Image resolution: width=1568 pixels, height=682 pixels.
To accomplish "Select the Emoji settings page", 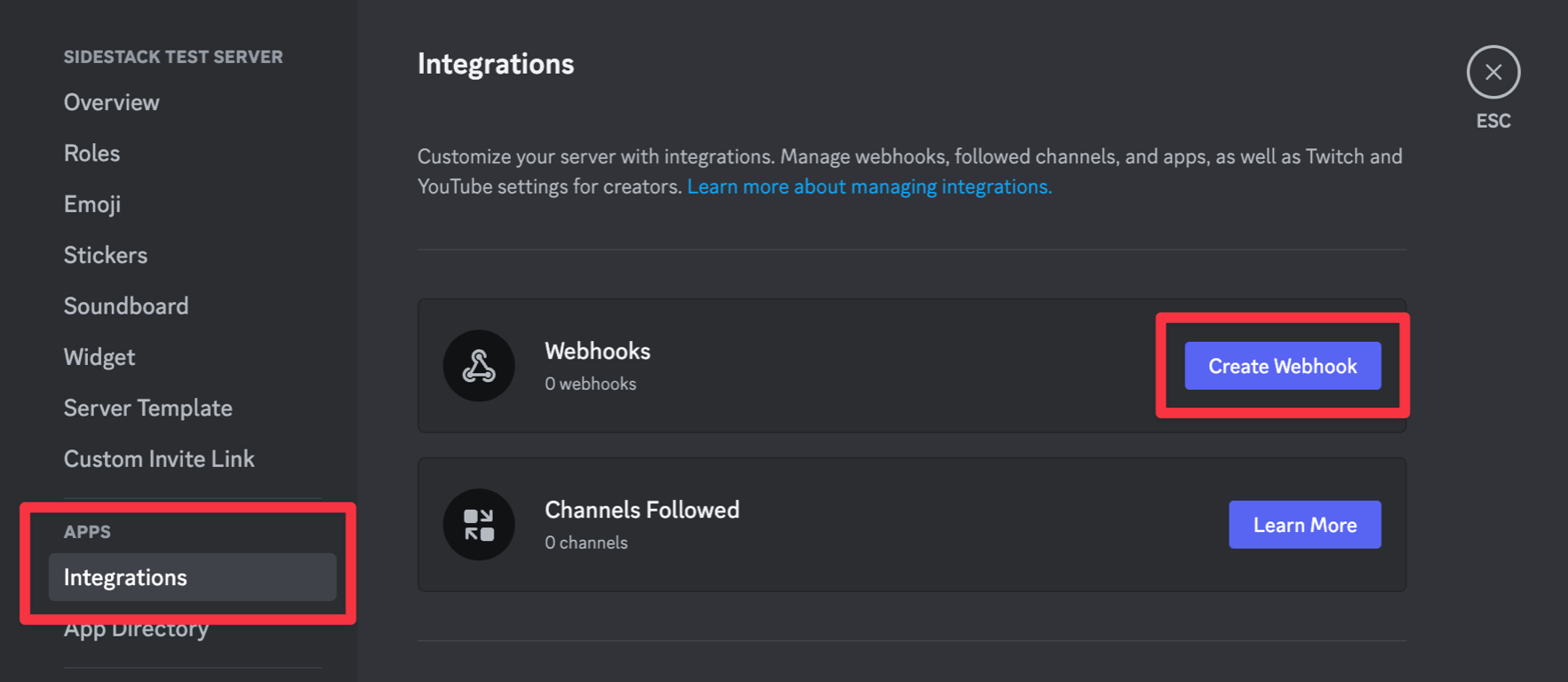I will [92, 204].
